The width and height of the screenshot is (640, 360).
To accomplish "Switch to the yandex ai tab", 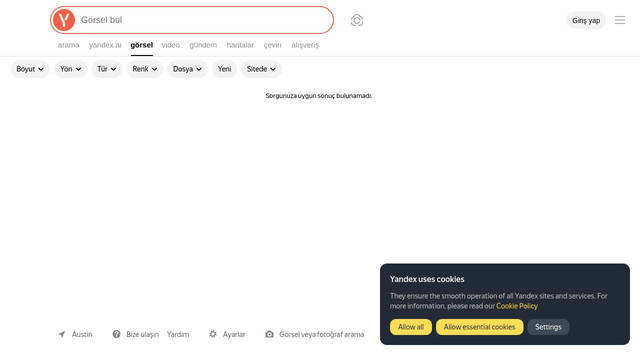I will tap(105, 45).
